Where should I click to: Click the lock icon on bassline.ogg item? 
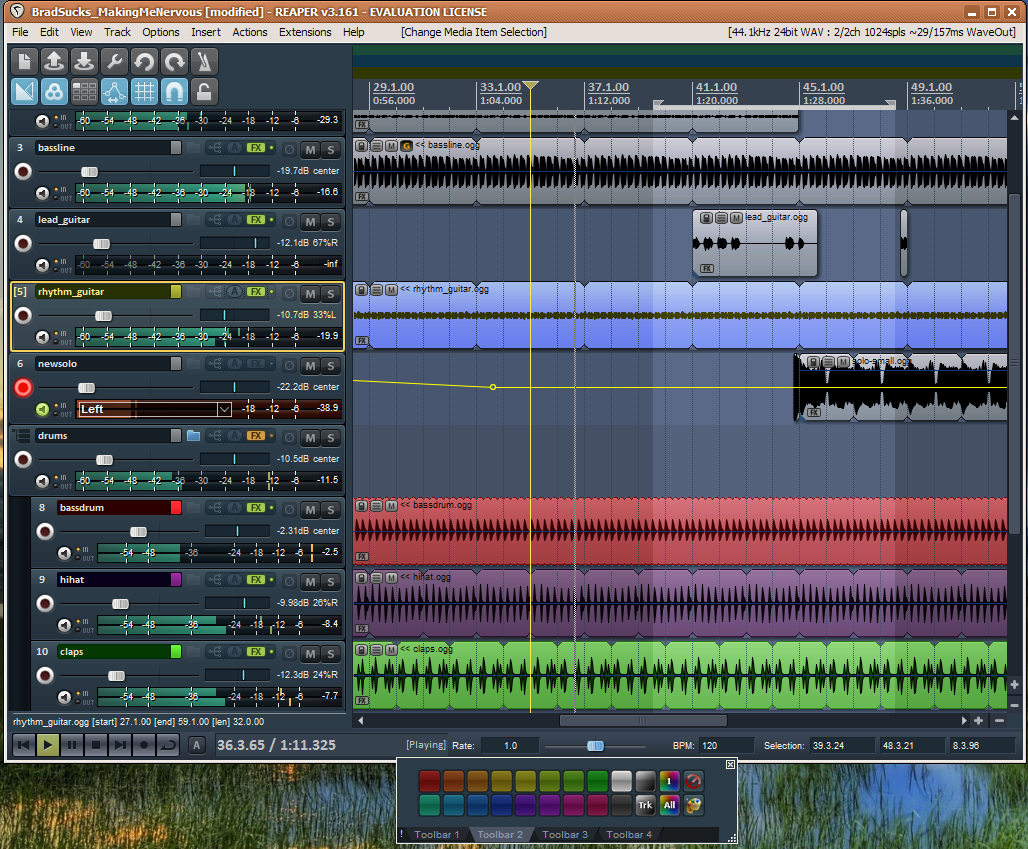pyautogui.click(x=361, y=146)
